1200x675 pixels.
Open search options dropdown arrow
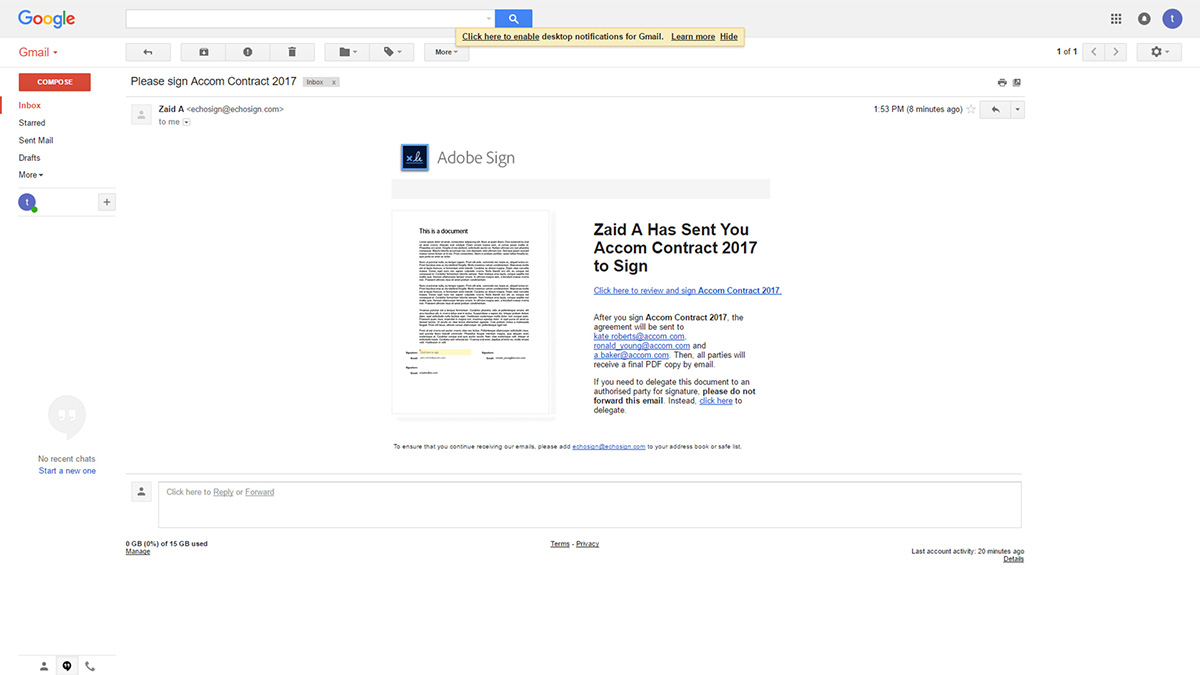click(x=489, y=18)
